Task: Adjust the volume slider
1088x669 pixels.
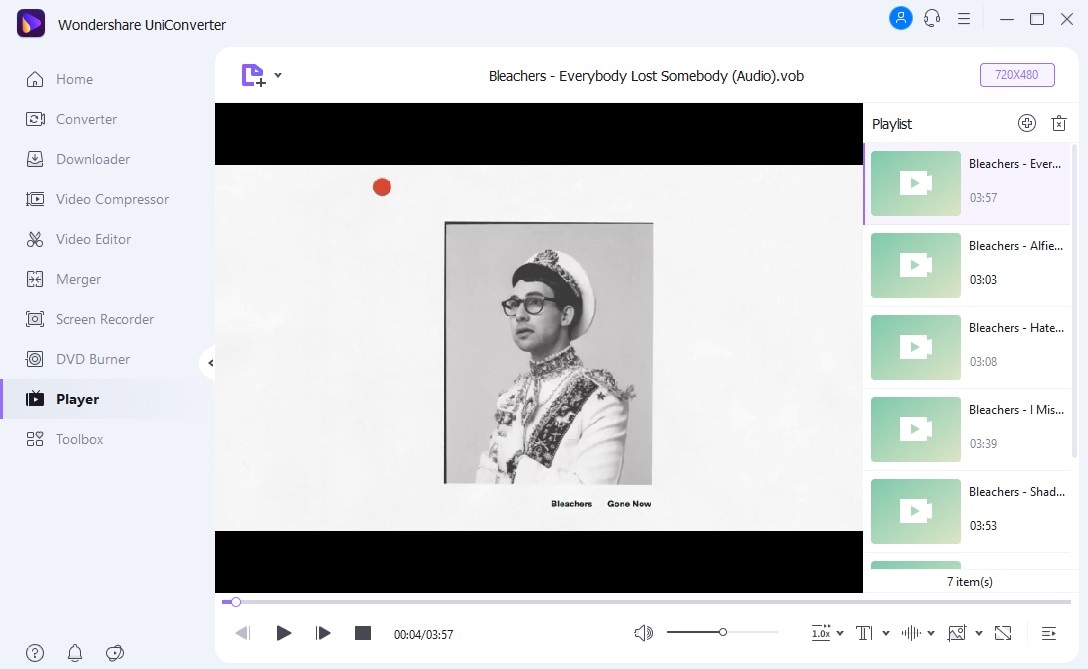Action: [722, 632]
